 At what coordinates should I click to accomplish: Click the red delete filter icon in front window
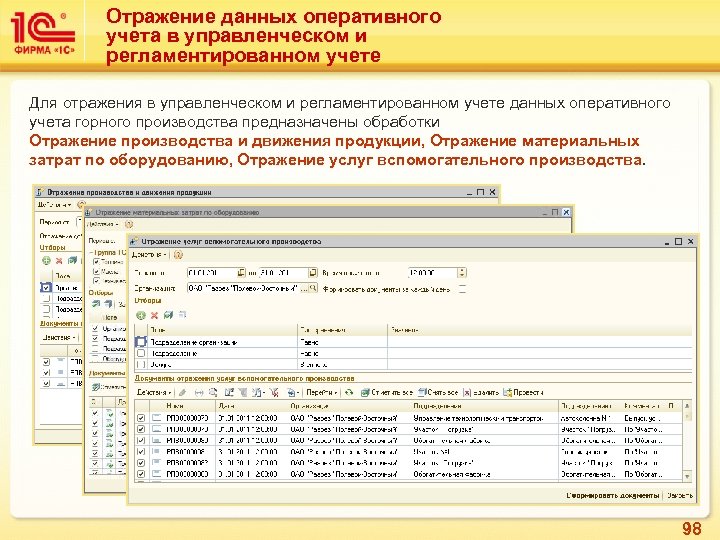point(154,315)
